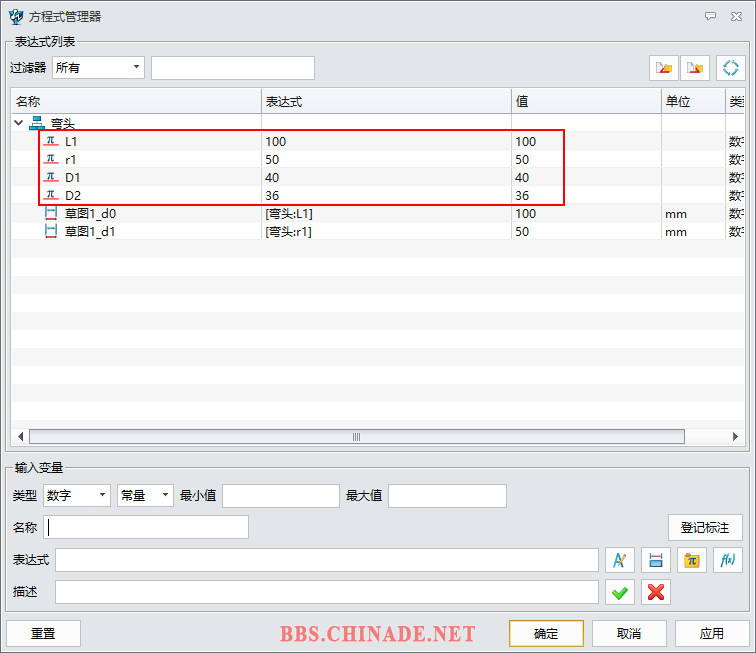Click the green checkmark confirm input icon
The height and width of the screenshot is (653, 756).
point(620,592)
